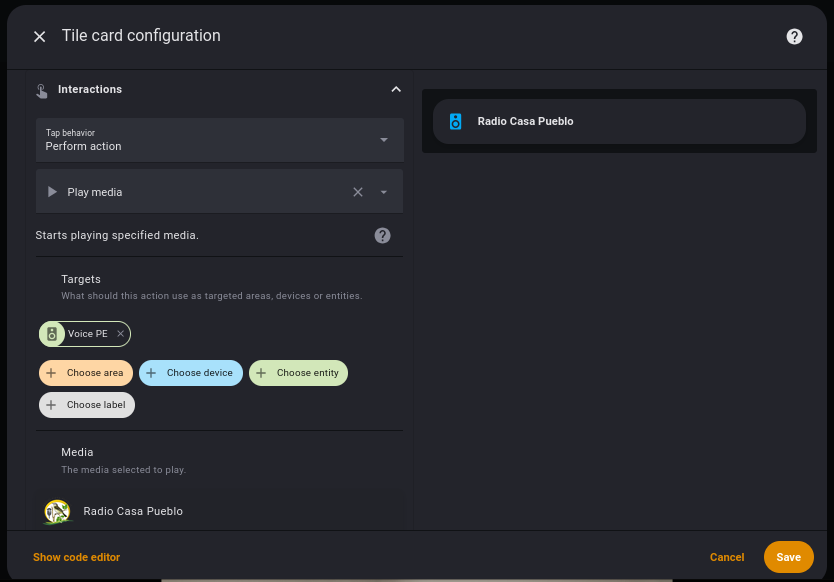
Task: Click the 'Tile card configuration' title
Action: tap(141, 36)
